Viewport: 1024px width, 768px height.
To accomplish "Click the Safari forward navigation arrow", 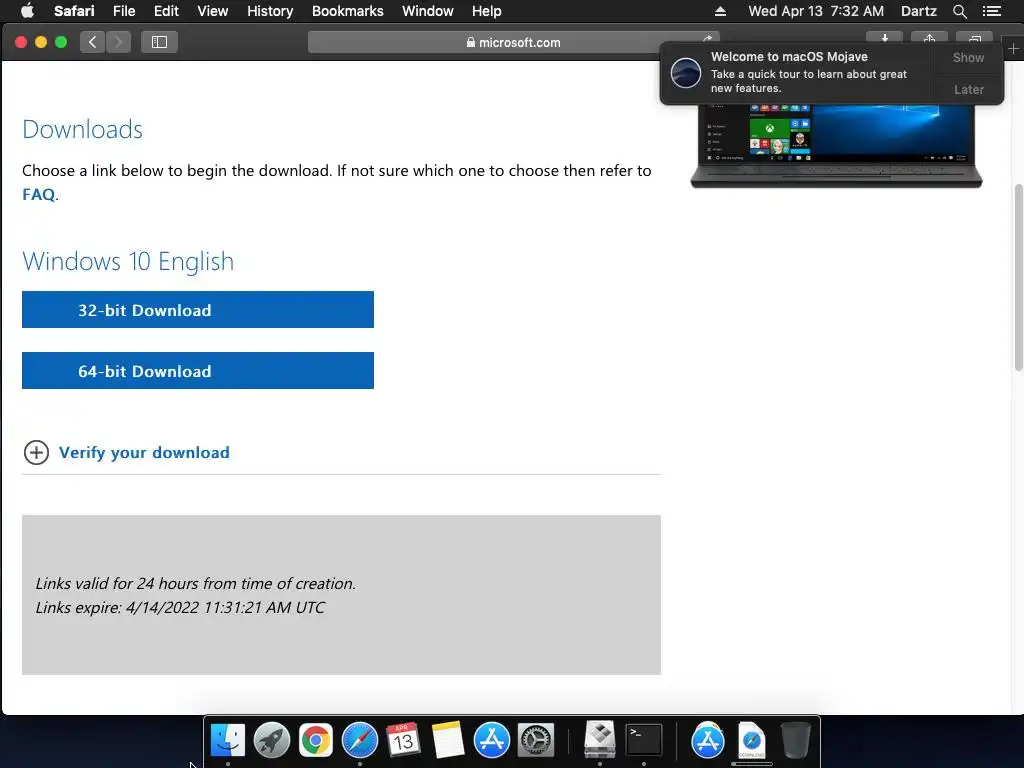I will (118, 42).
